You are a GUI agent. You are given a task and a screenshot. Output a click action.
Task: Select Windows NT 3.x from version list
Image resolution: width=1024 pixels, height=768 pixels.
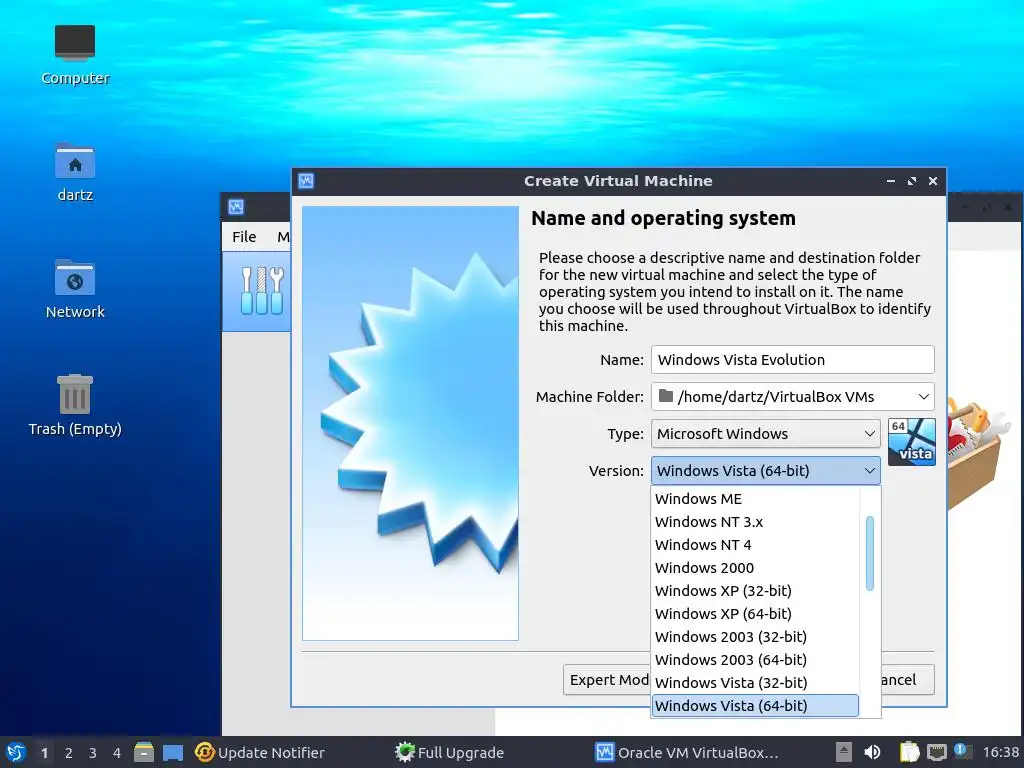(x=756, y=522)
